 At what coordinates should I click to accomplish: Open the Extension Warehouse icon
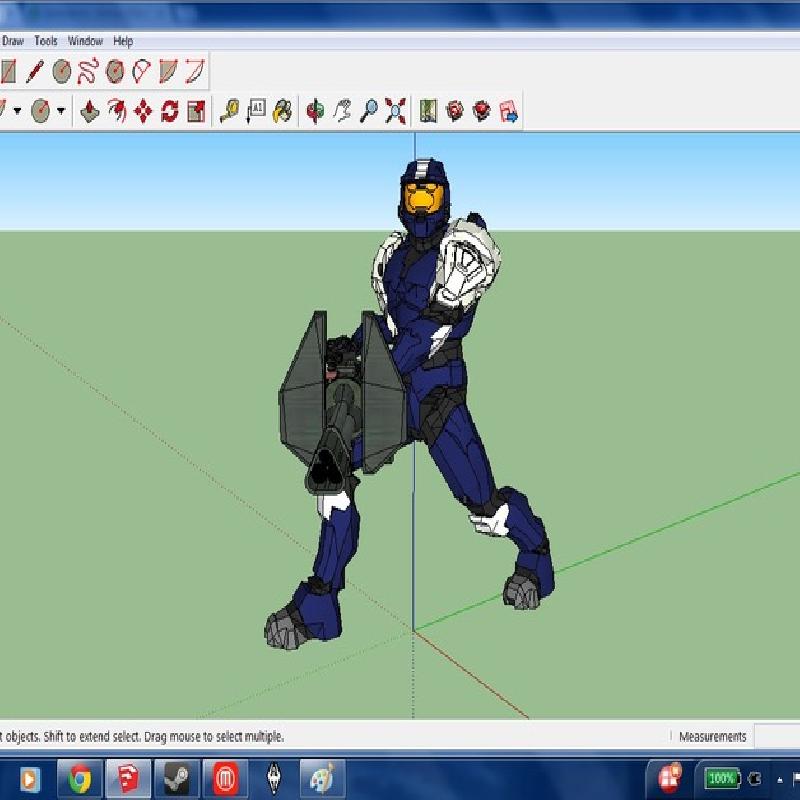point(482,111)
